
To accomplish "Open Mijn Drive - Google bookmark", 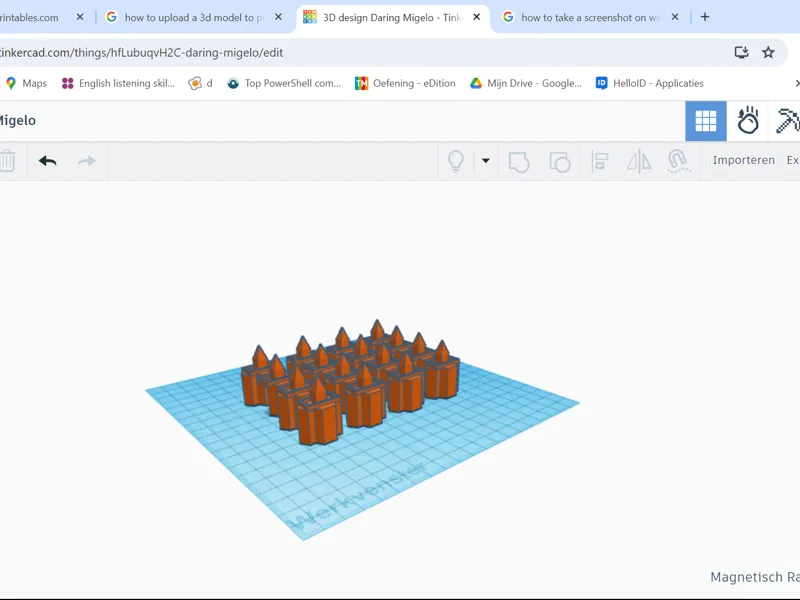I will pyautogui.click(x=526, y=83).
